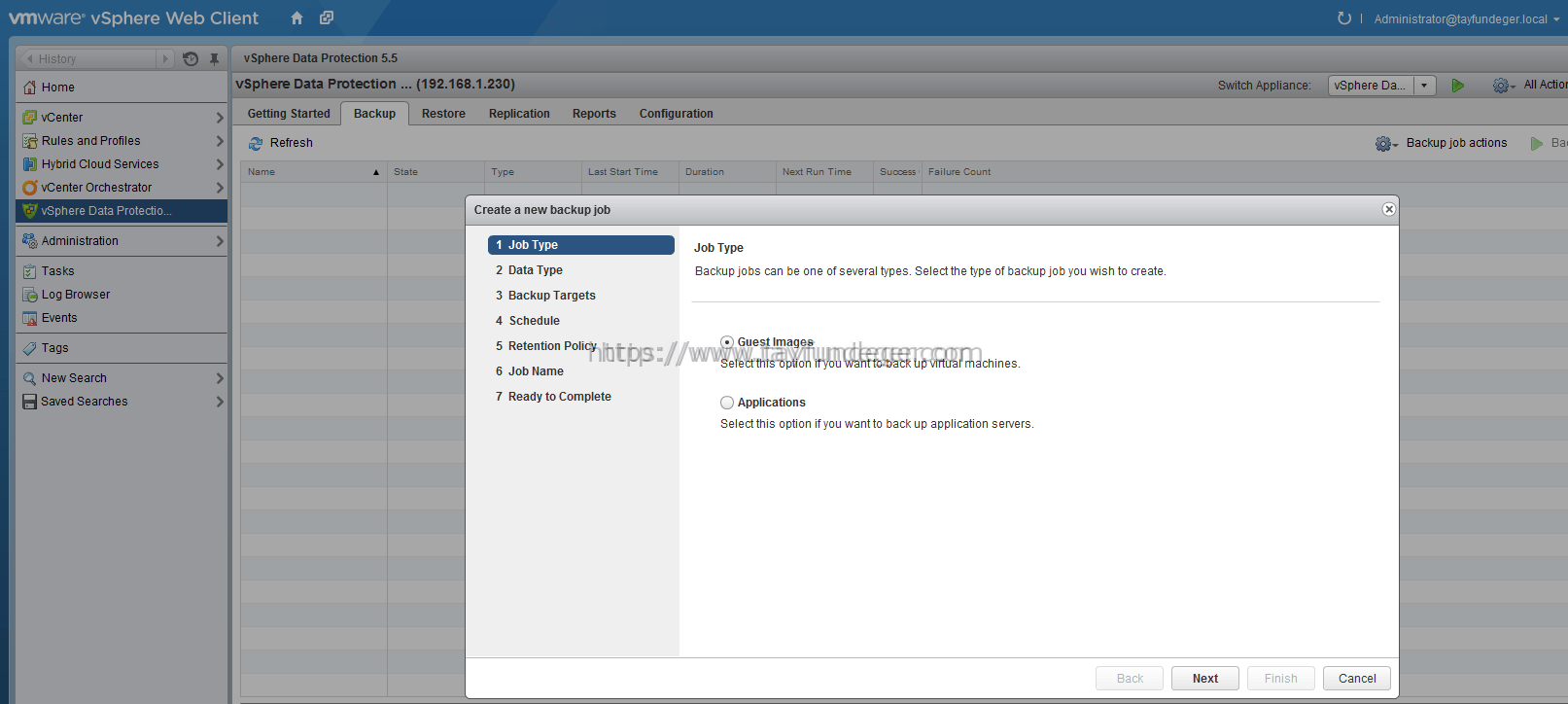Switch to the Configuration tab
Viewport: 1568px width, 704px height.
pyautogui.click(x=677, y=114)
